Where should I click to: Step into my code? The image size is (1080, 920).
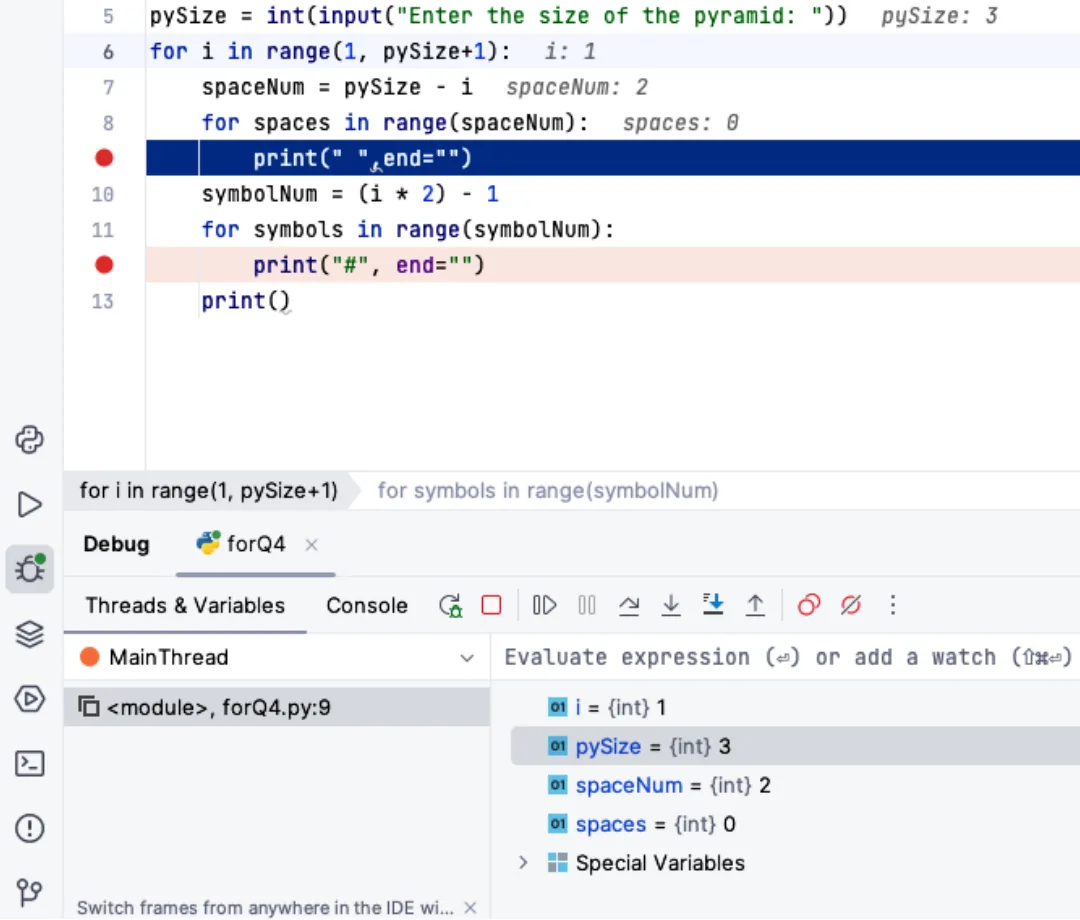point(713,605)
